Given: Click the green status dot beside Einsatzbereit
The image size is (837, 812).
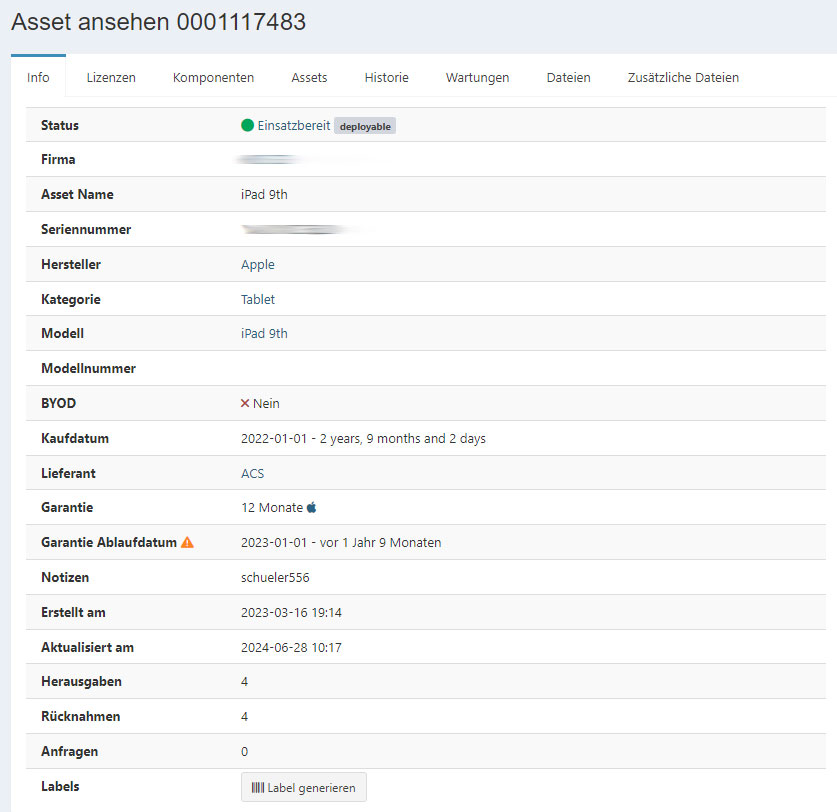Looking at the screenshot, I should (x=247, y=125).
